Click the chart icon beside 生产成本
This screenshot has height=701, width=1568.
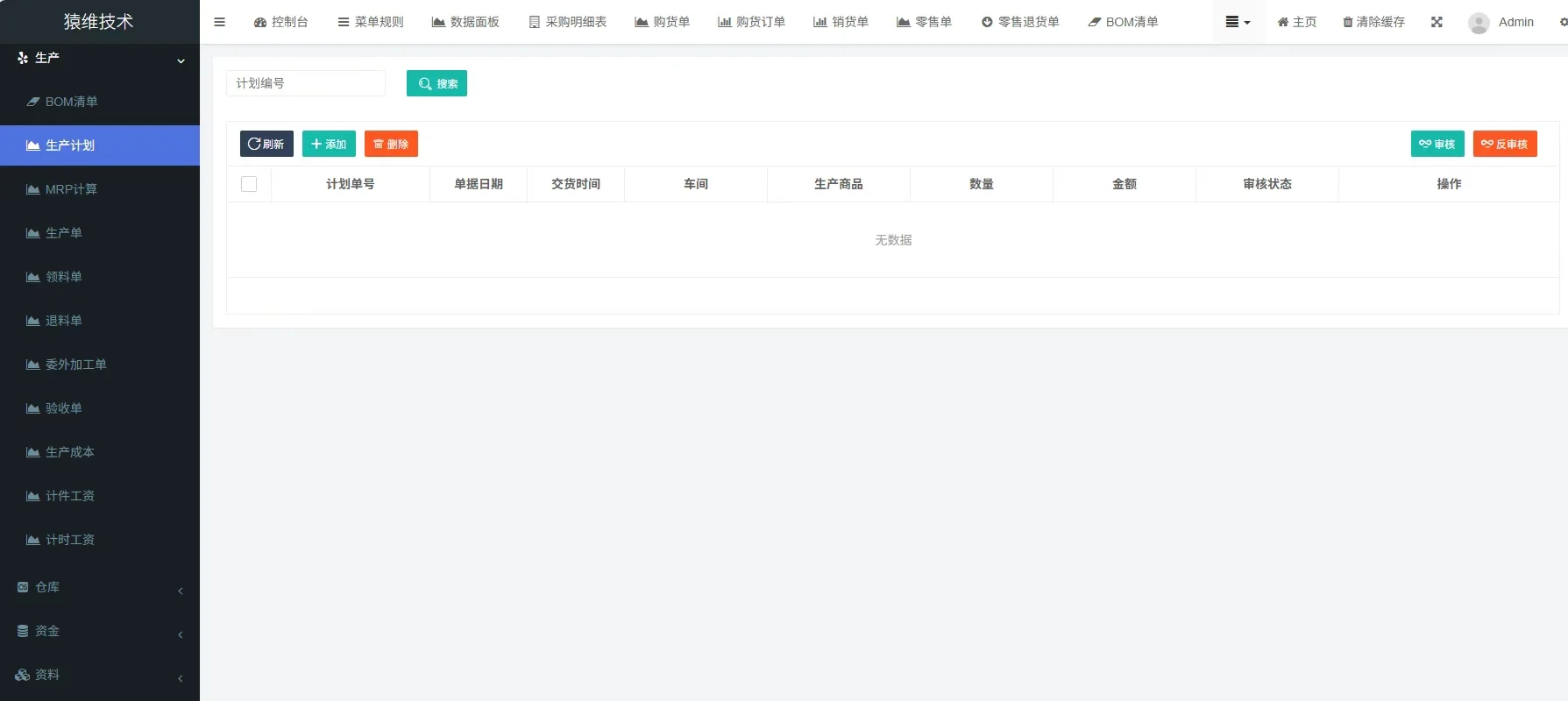click(33, 452)
